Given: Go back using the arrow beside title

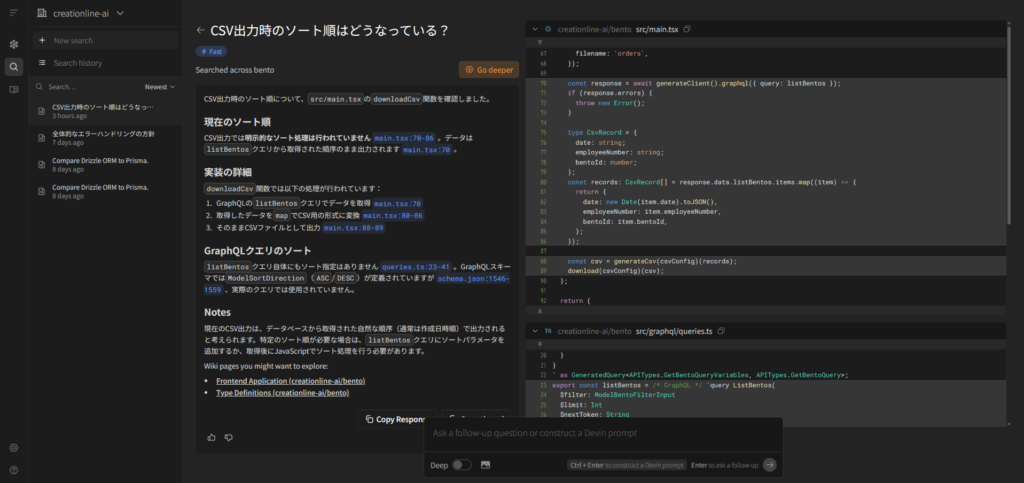Looking at the screenshot, I should pyautogui.click(x=201, y=31).
